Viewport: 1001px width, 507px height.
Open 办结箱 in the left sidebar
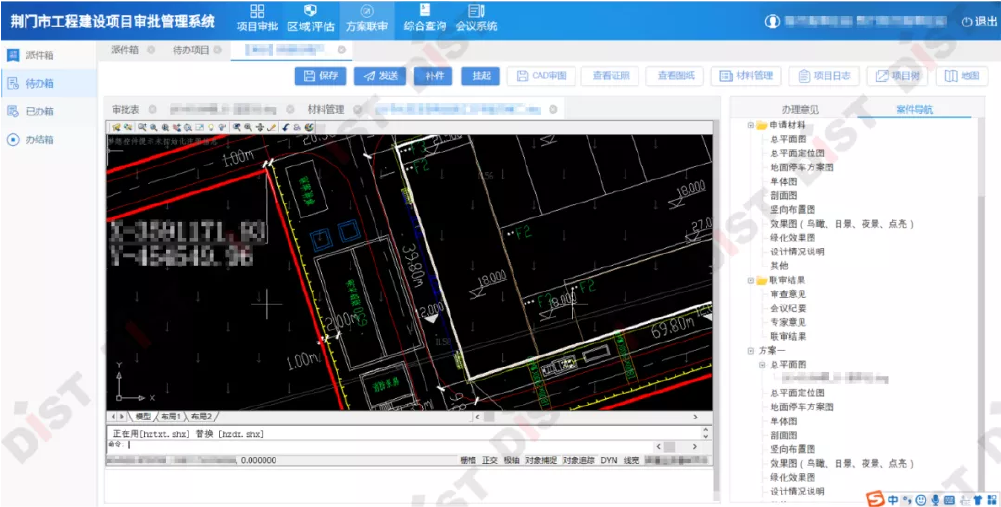pos(39,139)
